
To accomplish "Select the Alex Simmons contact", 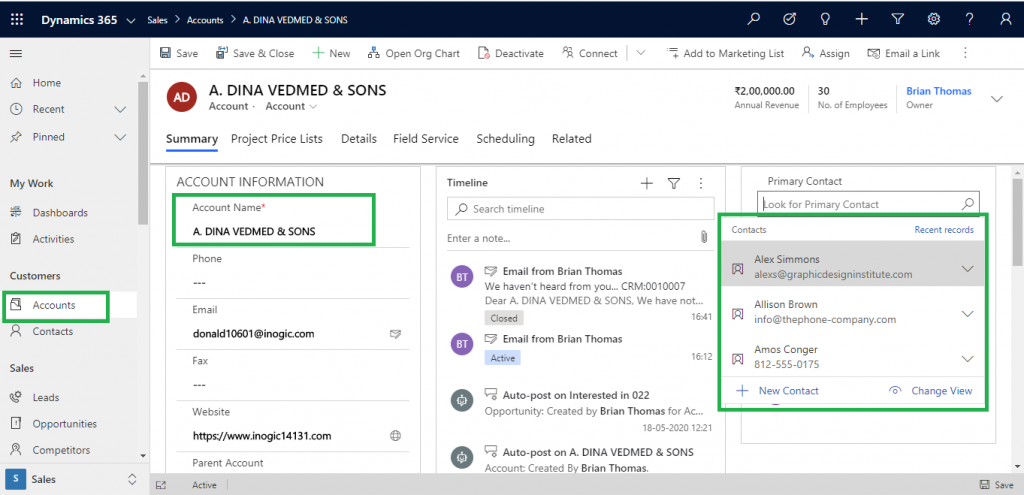I will [x=853, y=266].
